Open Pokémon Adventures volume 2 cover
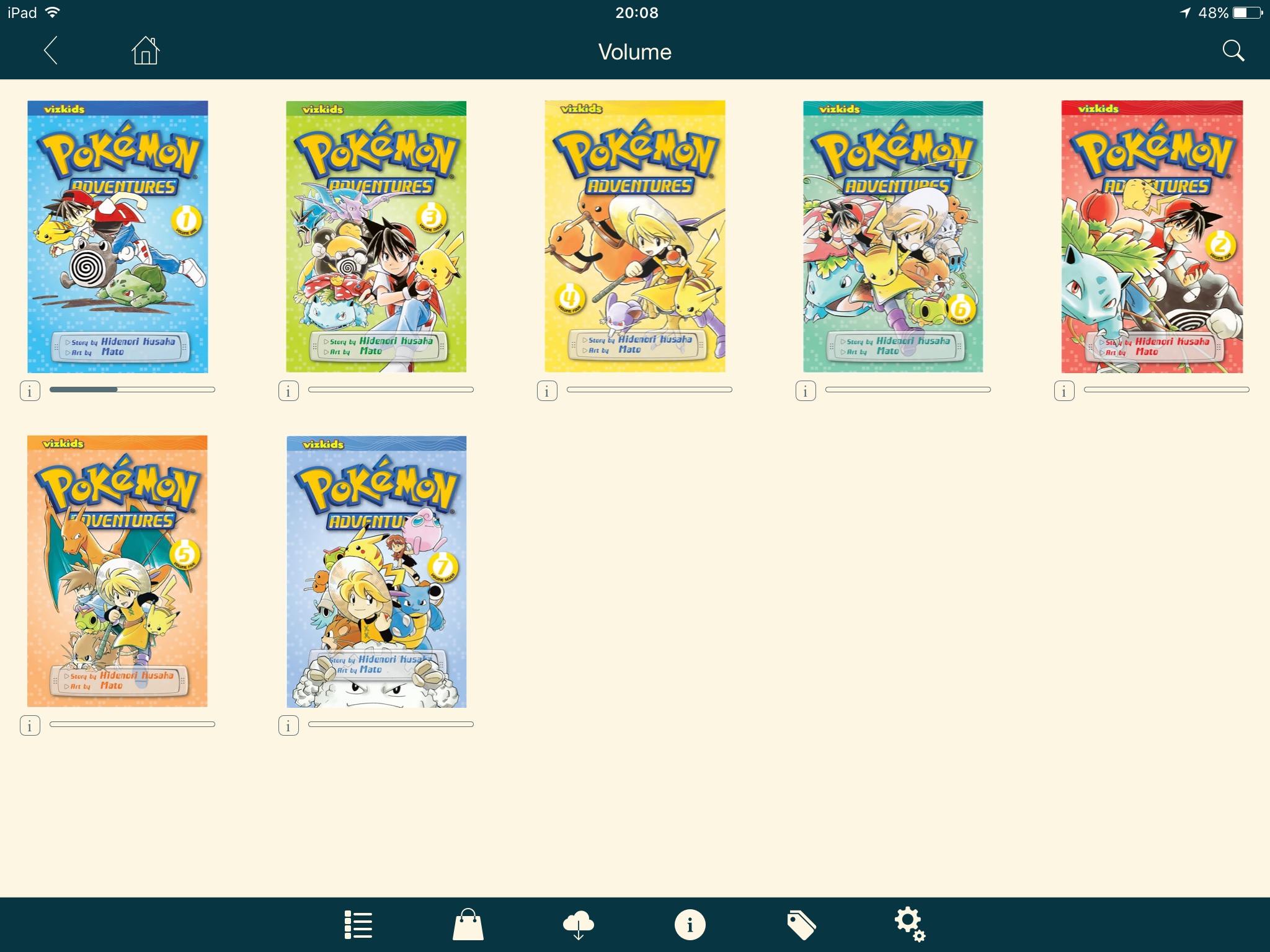 coord(1152,237)
